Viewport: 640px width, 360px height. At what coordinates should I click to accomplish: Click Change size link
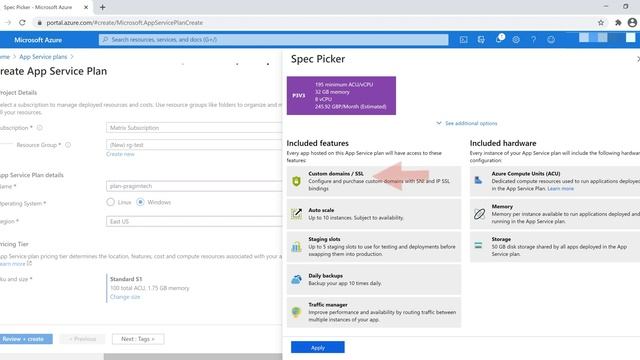click(125, 297)
